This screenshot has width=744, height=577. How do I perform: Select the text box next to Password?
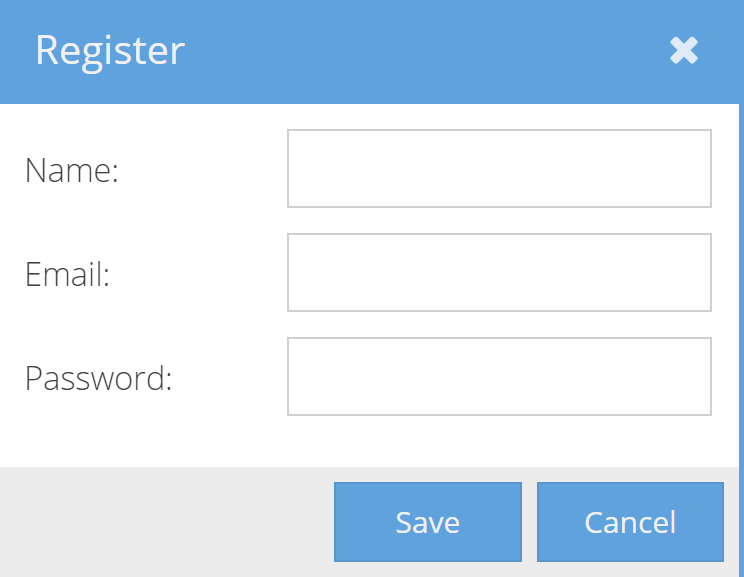(499, 376)
